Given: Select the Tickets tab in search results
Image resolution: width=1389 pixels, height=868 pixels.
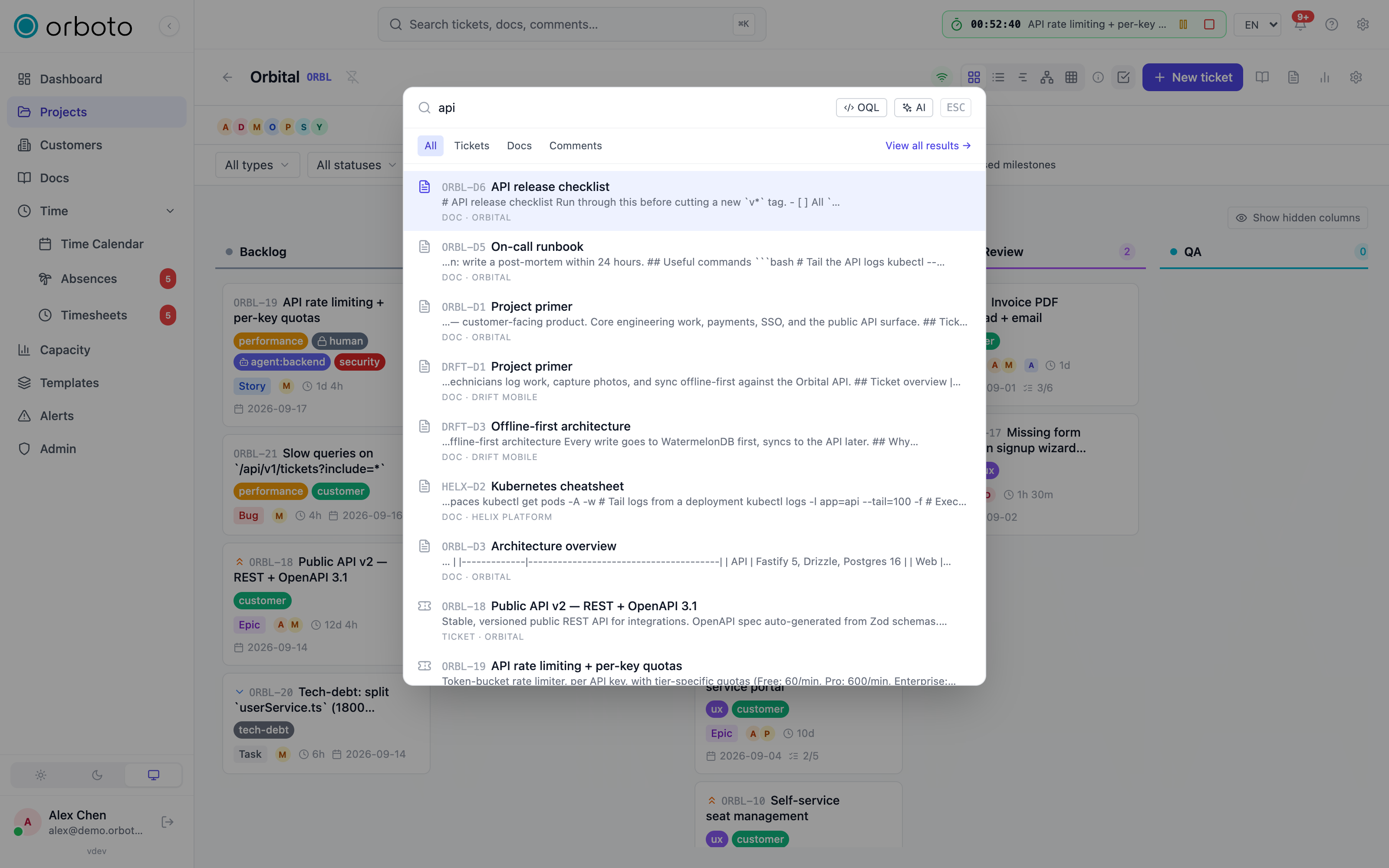Looking at the screenshot, I should (472, 146).
